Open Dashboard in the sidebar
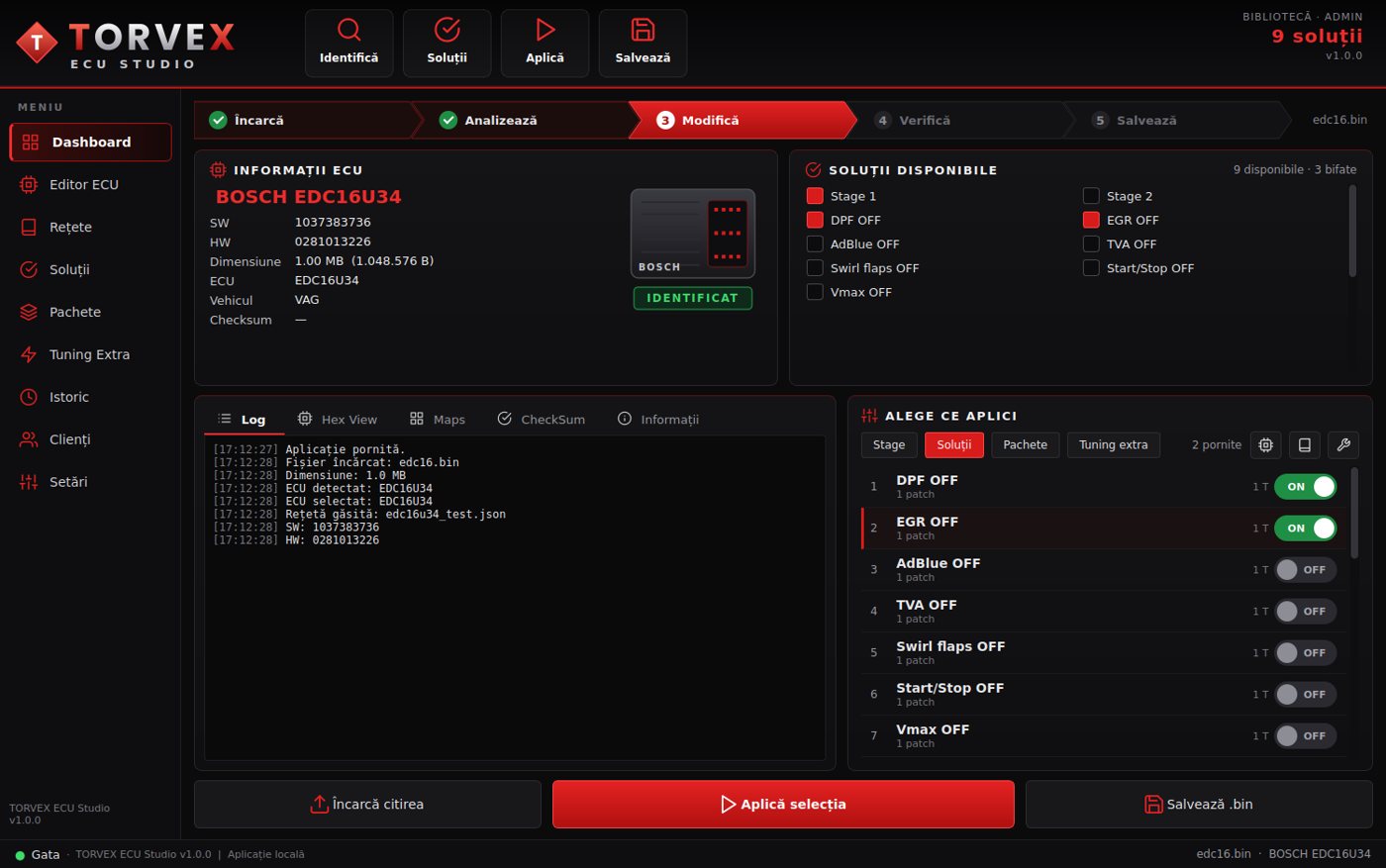1386x868 pixels. pos(90,142)
